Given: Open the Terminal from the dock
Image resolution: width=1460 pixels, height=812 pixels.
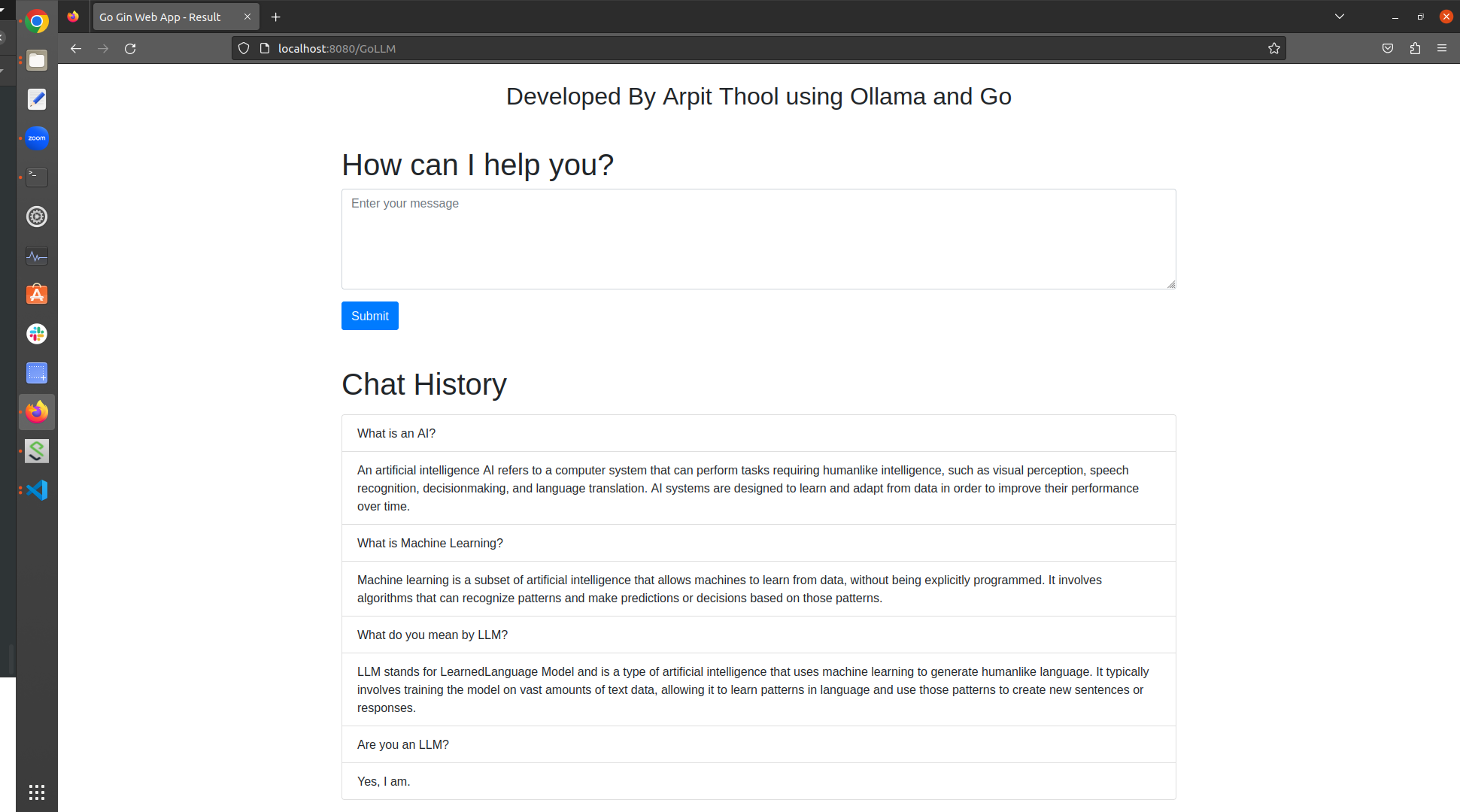Looking at the screenshot, I should (x=36, y=177).
